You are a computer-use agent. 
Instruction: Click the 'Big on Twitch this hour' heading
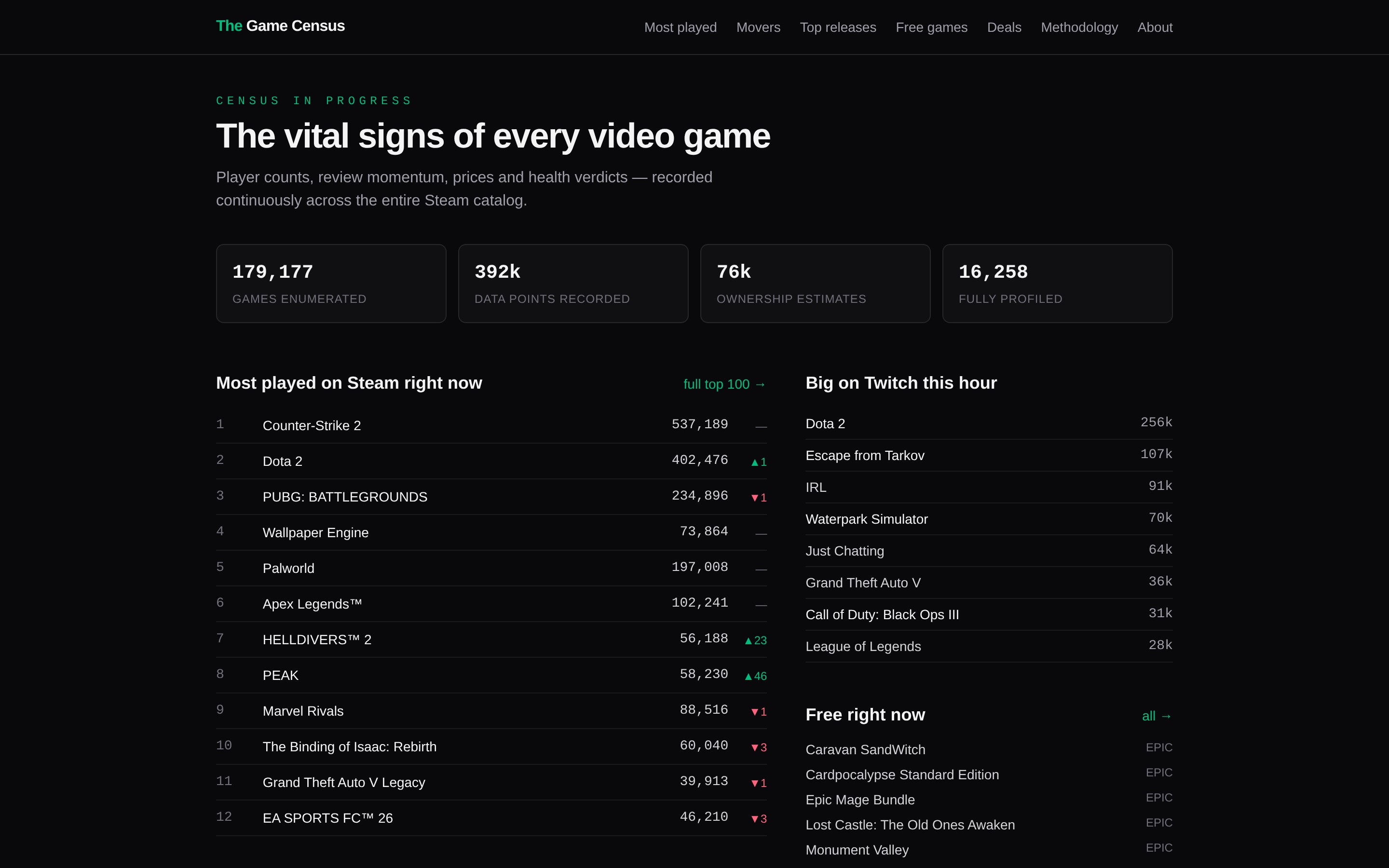901,383
